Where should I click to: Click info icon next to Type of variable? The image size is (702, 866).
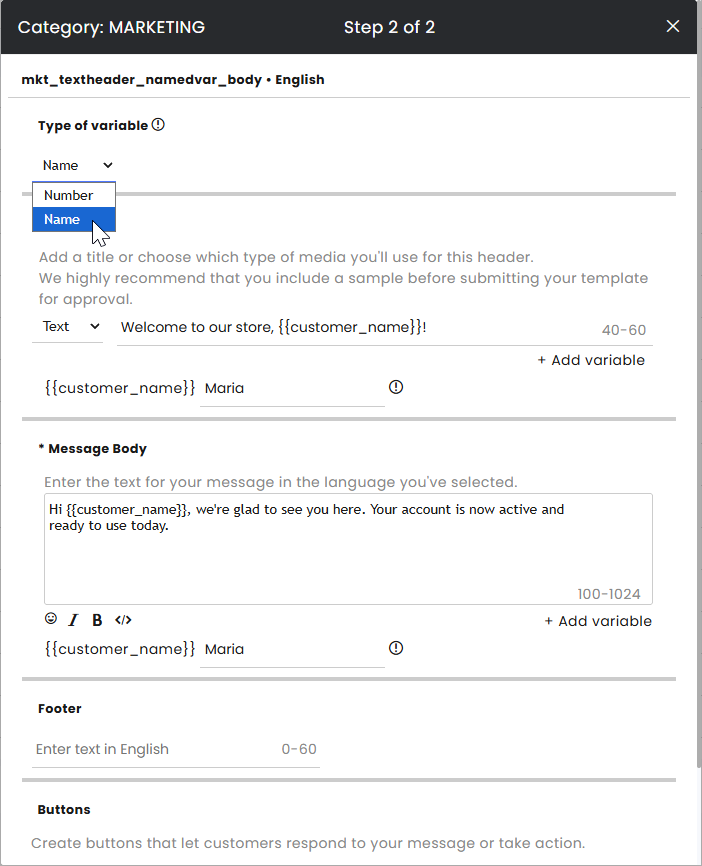click(x=158, y=125)
